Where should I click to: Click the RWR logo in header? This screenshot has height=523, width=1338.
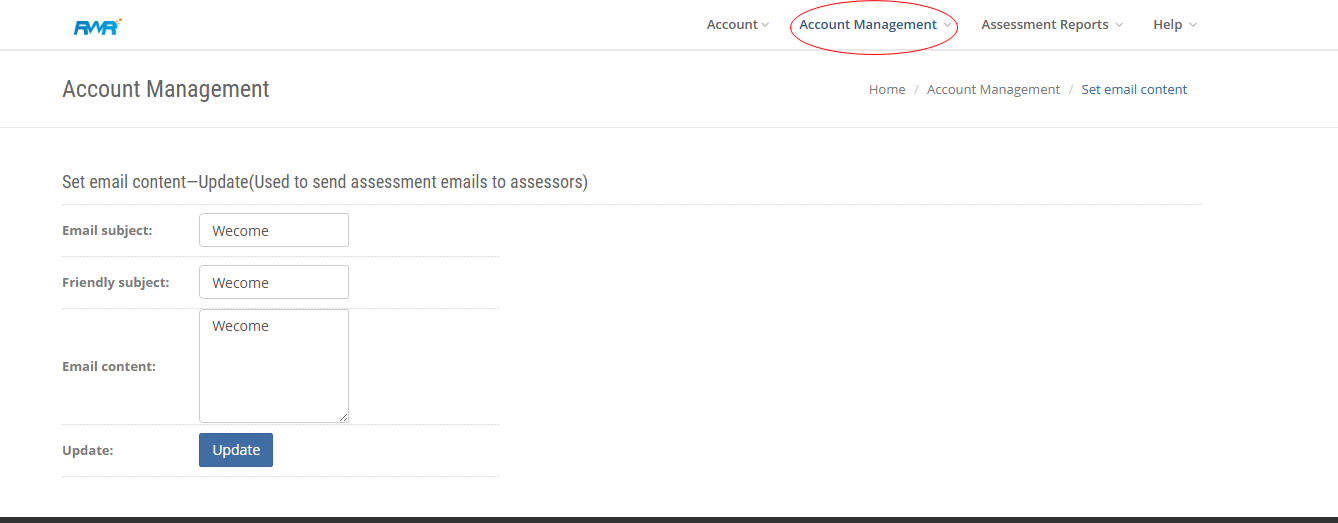pos(97,27)
